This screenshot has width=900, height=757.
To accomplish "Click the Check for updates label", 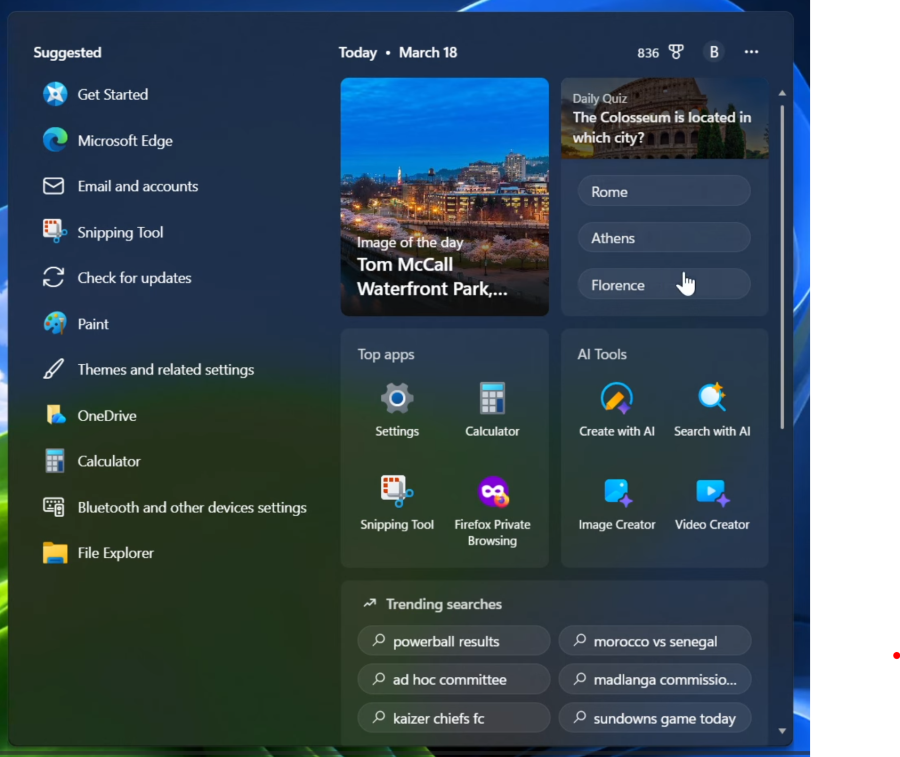I will point(134,278).
